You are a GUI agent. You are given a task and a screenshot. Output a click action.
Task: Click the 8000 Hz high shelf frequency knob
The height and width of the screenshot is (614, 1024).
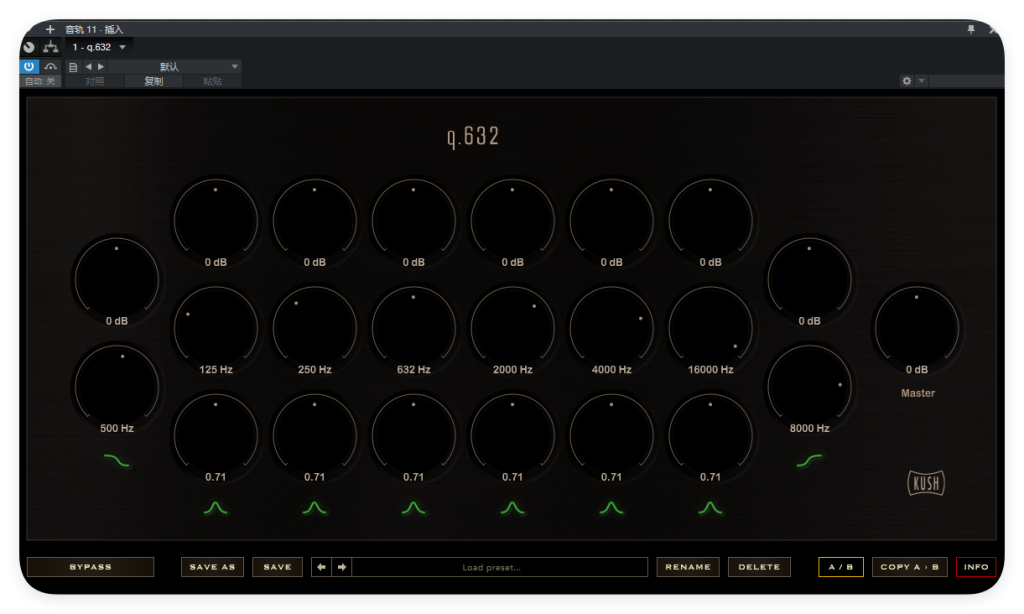(x=810, y=387)
